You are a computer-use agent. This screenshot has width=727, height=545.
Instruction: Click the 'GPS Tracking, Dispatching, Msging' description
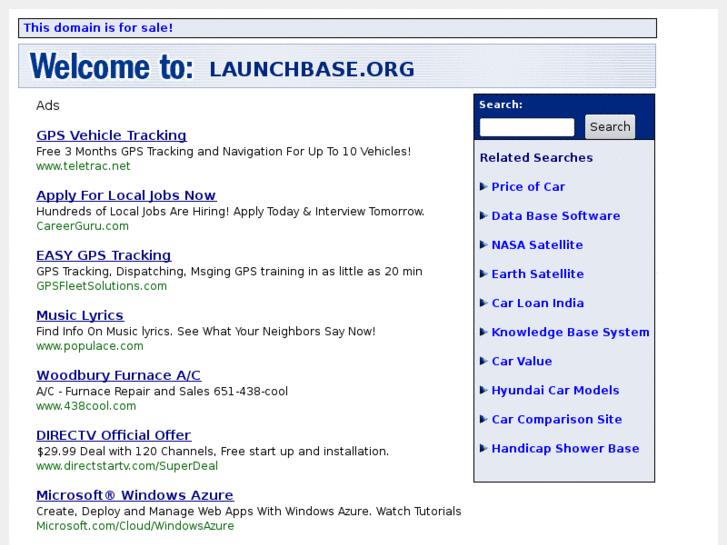(x=229, y=271)
